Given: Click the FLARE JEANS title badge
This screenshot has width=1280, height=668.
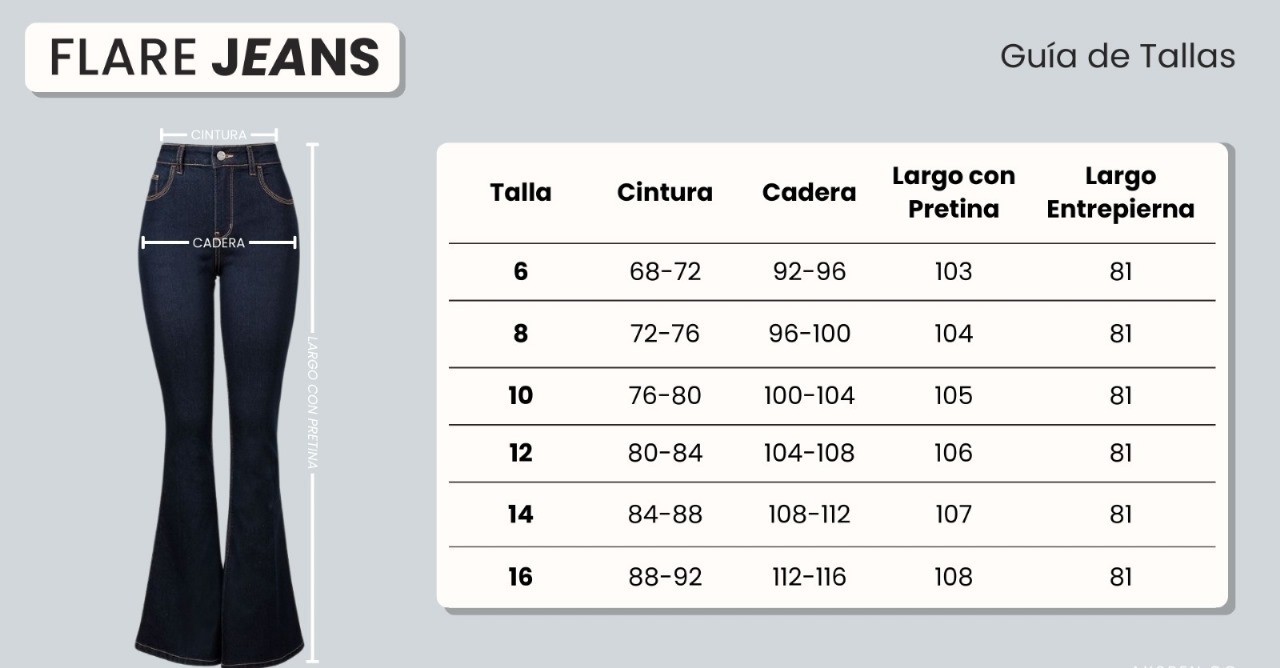Looking at the screenshot, I should pos(214,58).
